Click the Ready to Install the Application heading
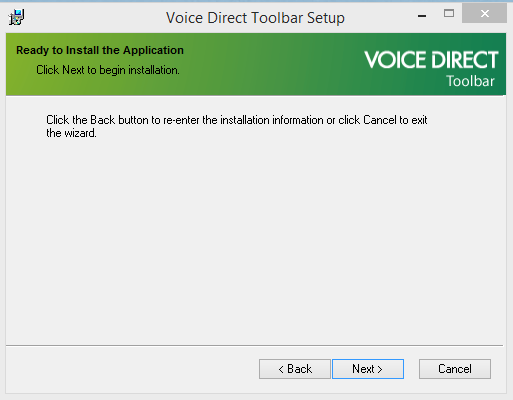Viewport: 513px width, 400px height. point(100,50)
